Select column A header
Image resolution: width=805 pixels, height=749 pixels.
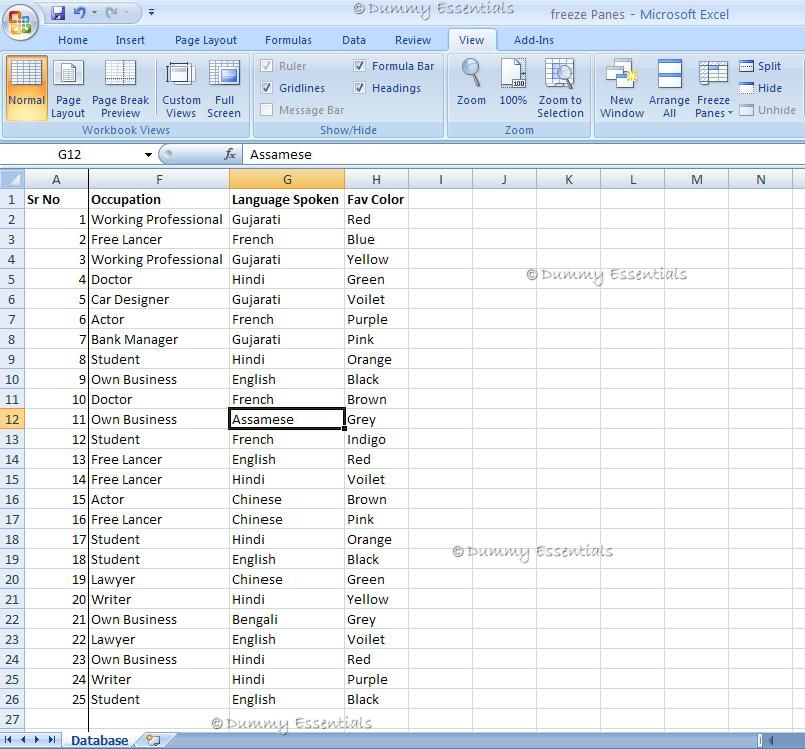pos(56,179)
